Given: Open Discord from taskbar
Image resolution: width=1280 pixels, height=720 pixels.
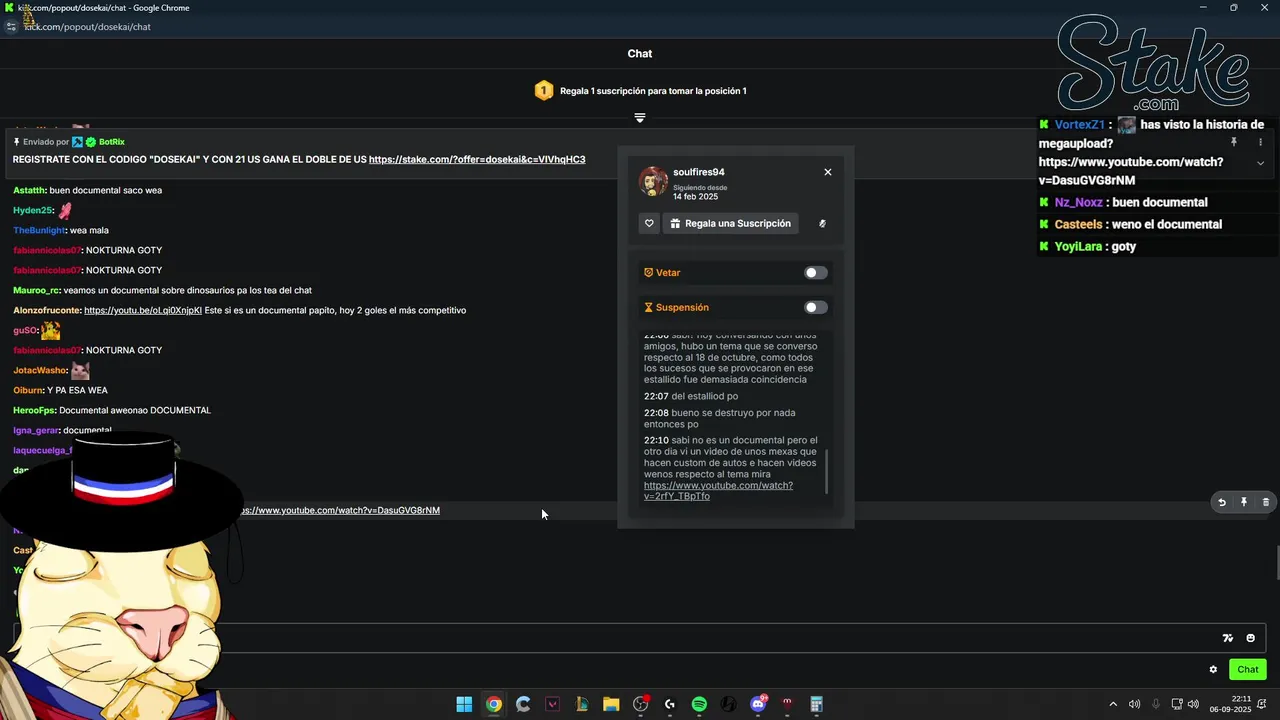Looking at the screenshot, I should tap(758, 704).
